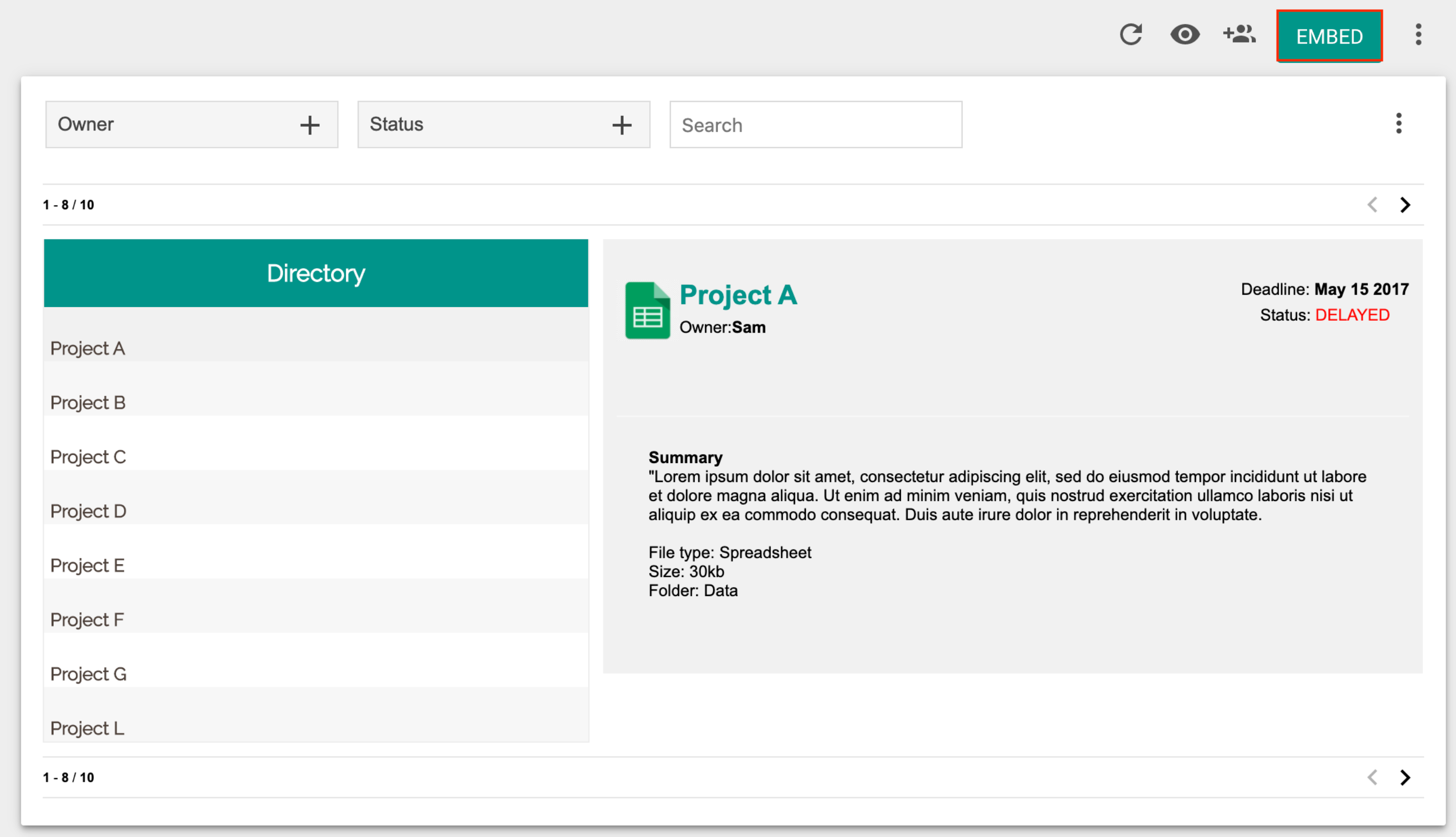Click bottom previous page arrow
Screen dimensions: 1456x837
1373,777
